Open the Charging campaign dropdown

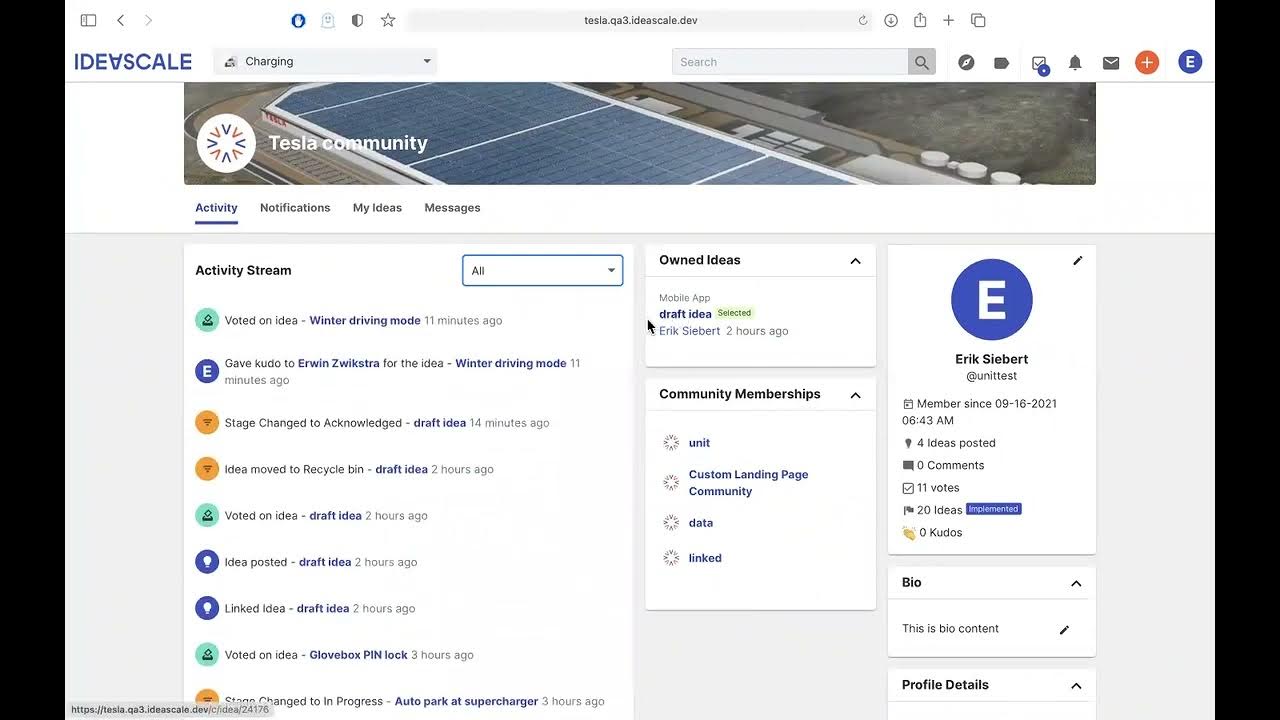tap(326, 62)
